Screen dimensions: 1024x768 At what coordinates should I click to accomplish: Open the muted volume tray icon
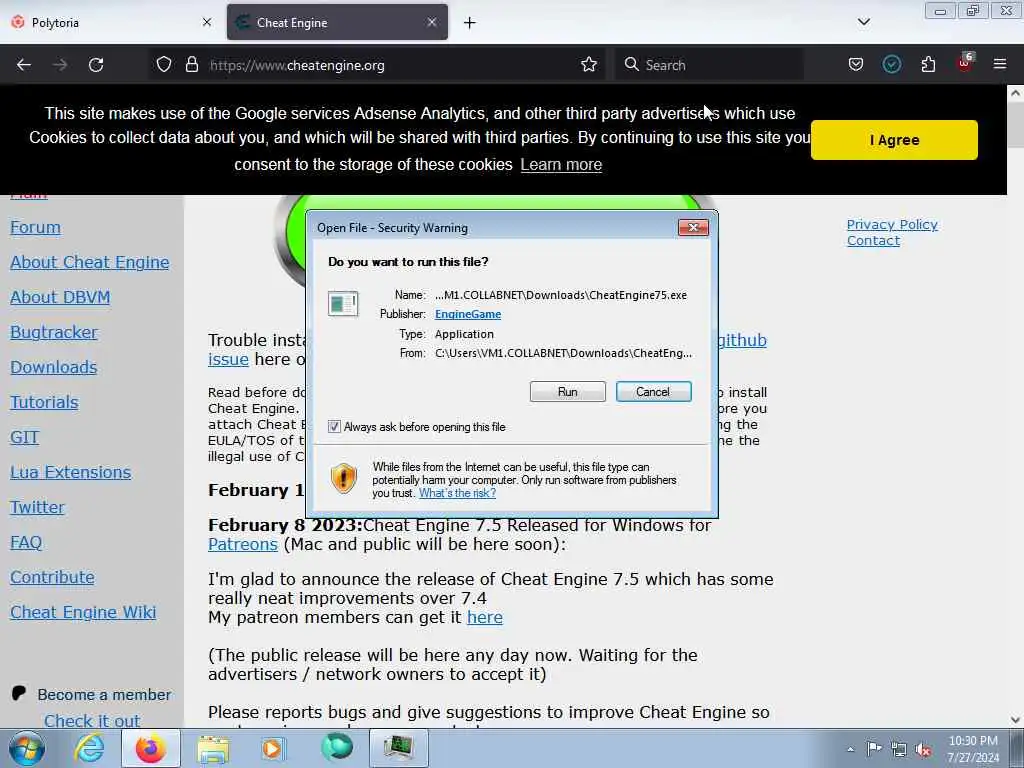tap(923, 750)
